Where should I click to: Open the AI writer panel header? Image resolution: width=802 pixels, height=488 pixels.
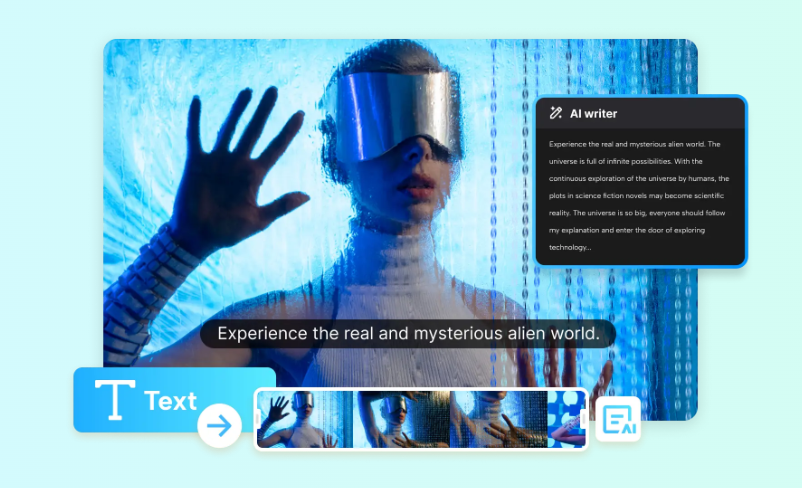coord(641,113)
